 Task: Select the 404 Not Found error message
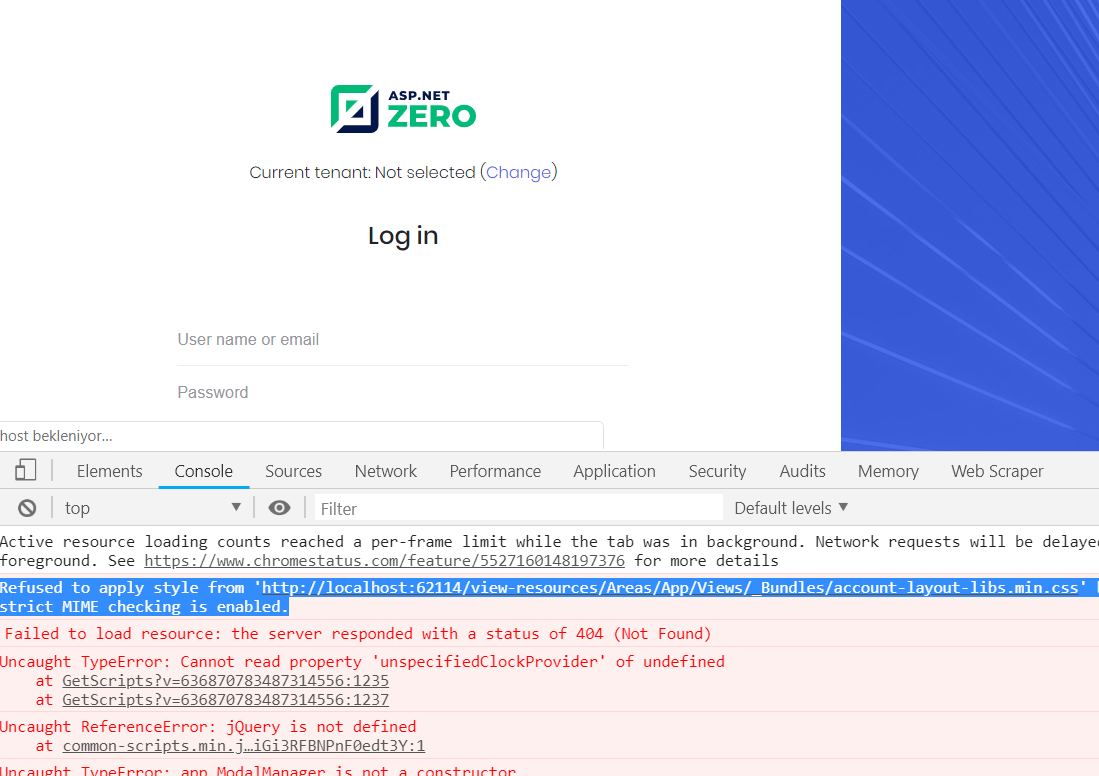pos(358,634)
